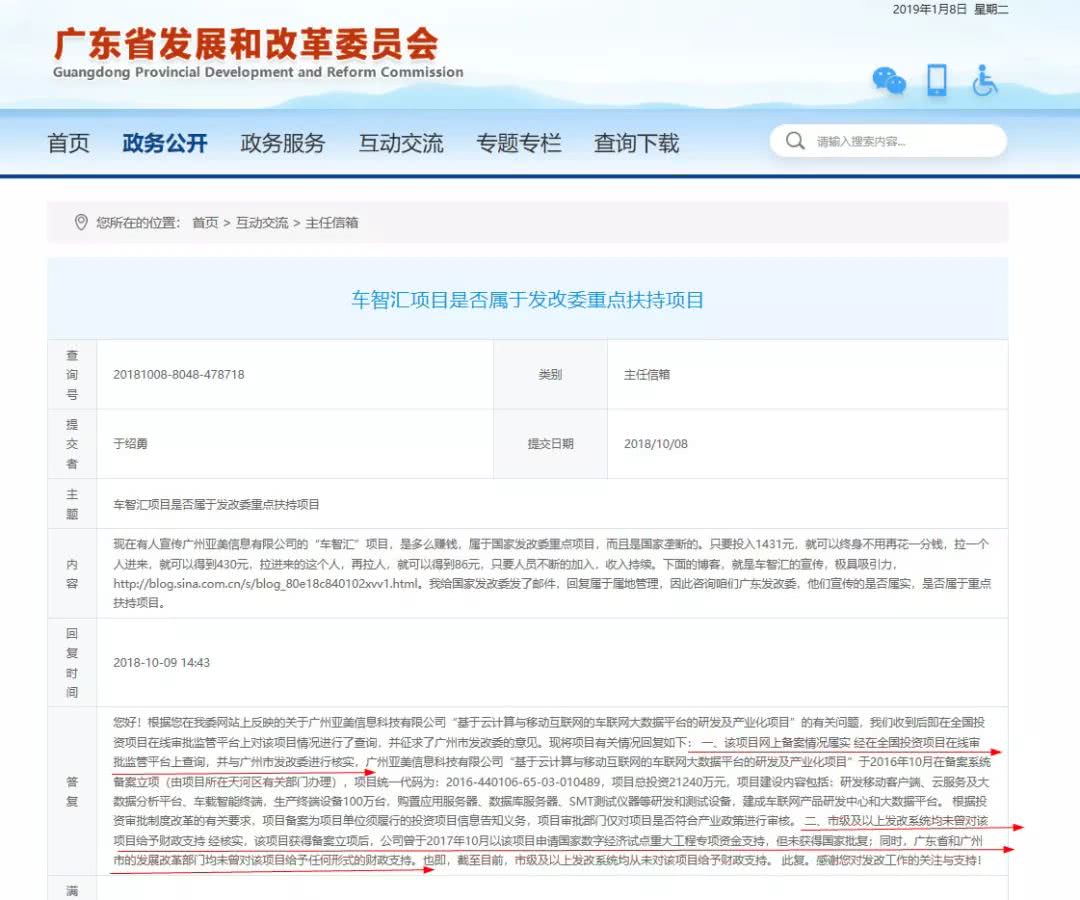Open the mobile version phone icon

coord(937,80)
